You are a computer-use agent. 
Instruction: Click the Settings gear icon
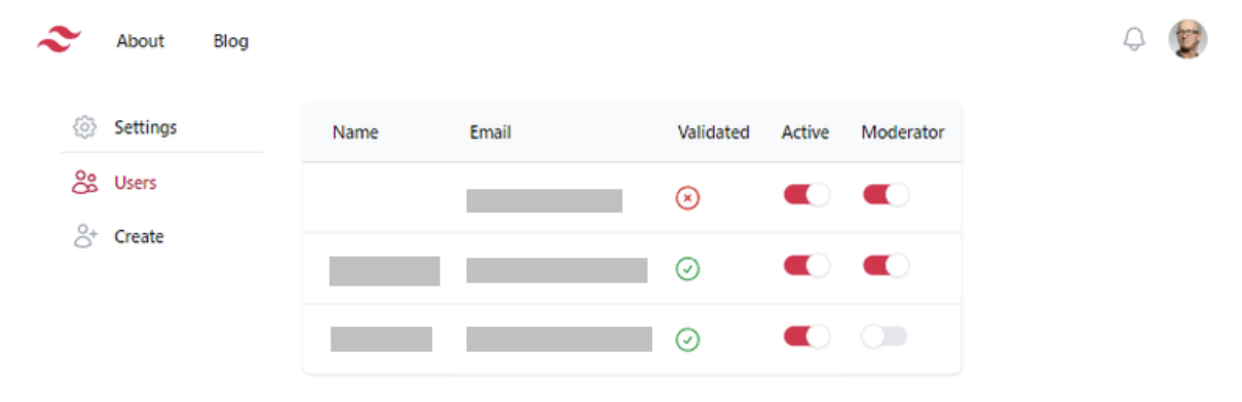[x=85, y=128]
